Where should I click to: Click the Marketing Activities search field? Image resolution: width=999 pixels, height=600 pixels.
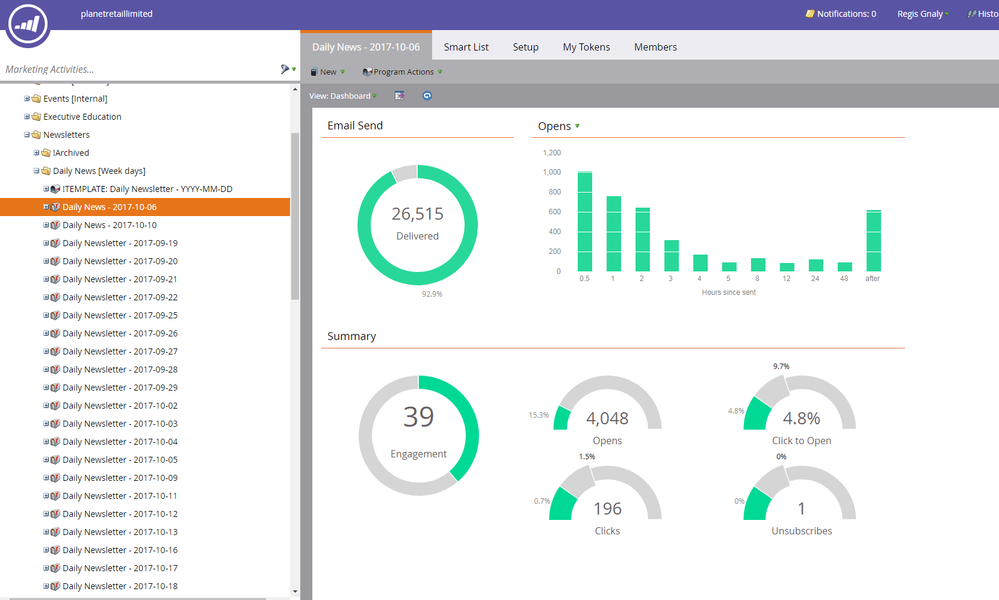[x=140, y=69]
